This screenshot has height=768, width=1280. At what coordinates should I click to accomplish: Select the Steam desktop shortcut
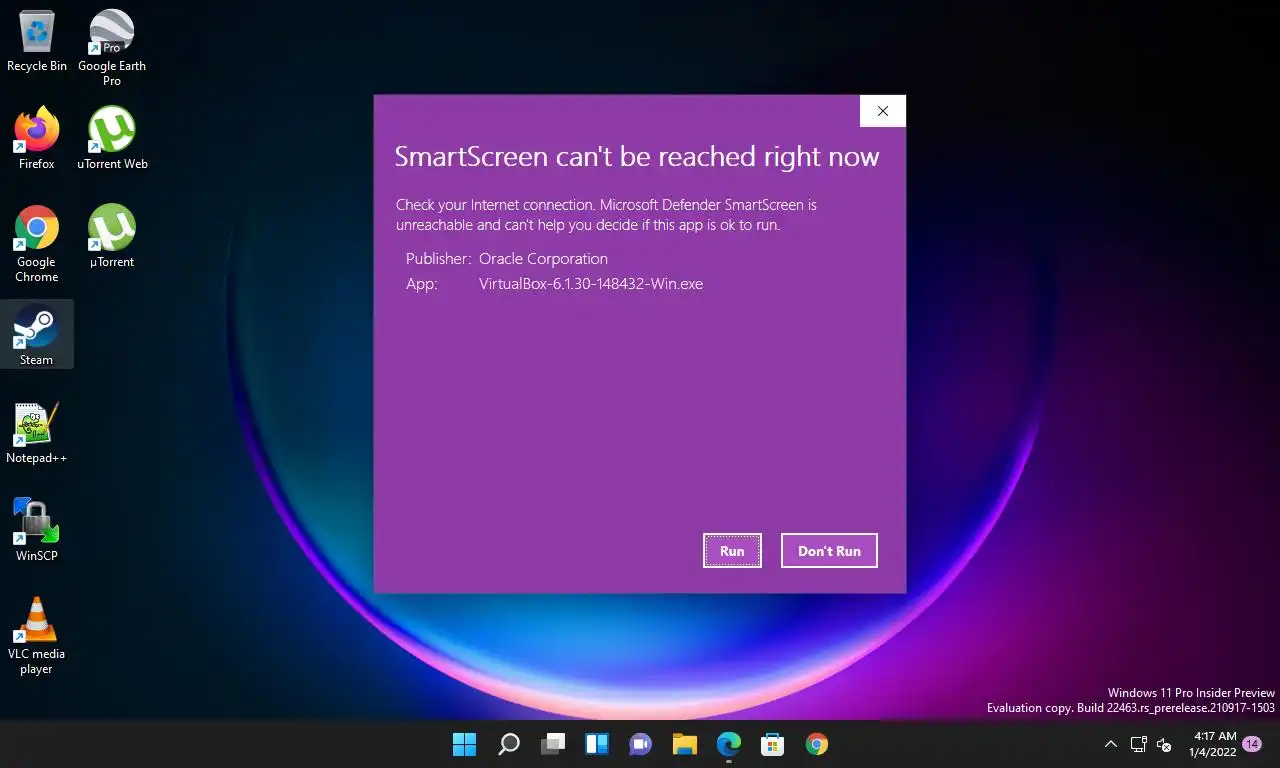point(37,334)
